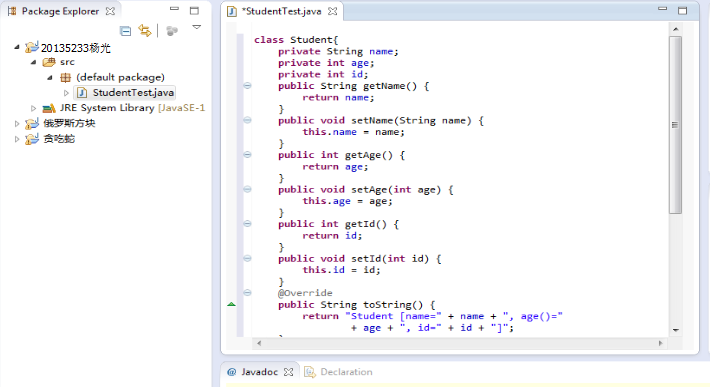
Task: Expand the 俄罗斯方块 project
Action: point(17,124)
